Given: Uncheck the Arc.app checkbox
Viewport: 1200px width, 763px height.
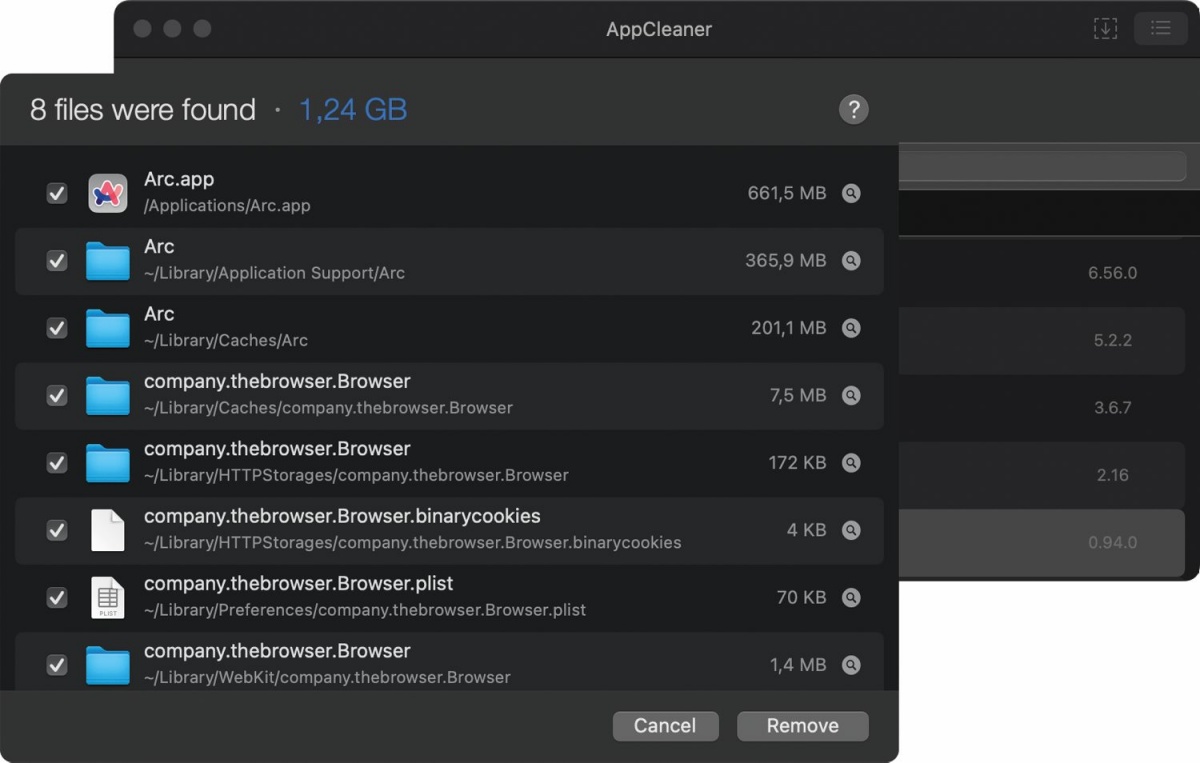Looking at the screenshot, I should point(57,193).
